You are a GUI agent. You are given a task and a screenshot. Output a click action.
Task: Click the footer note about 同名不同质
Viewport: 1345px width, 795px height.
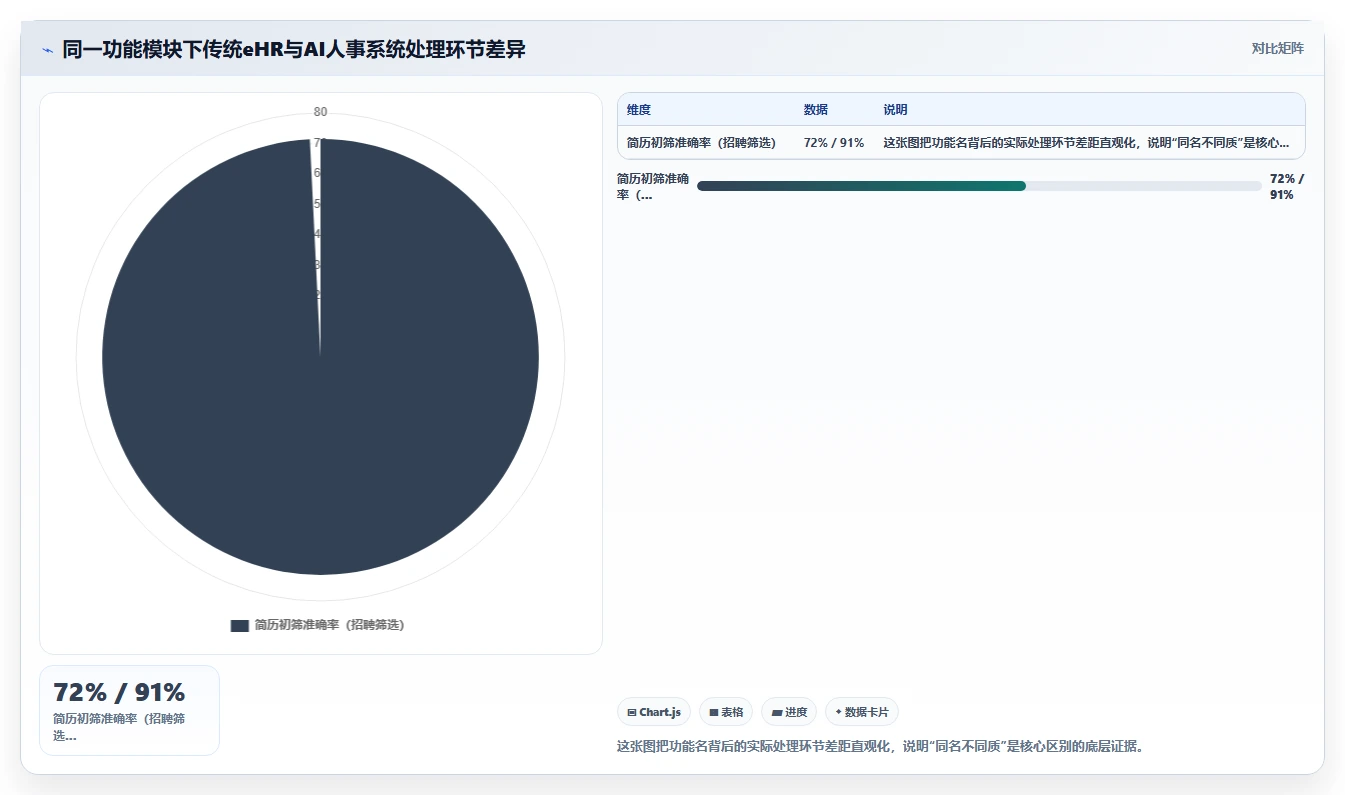[880, 746]
